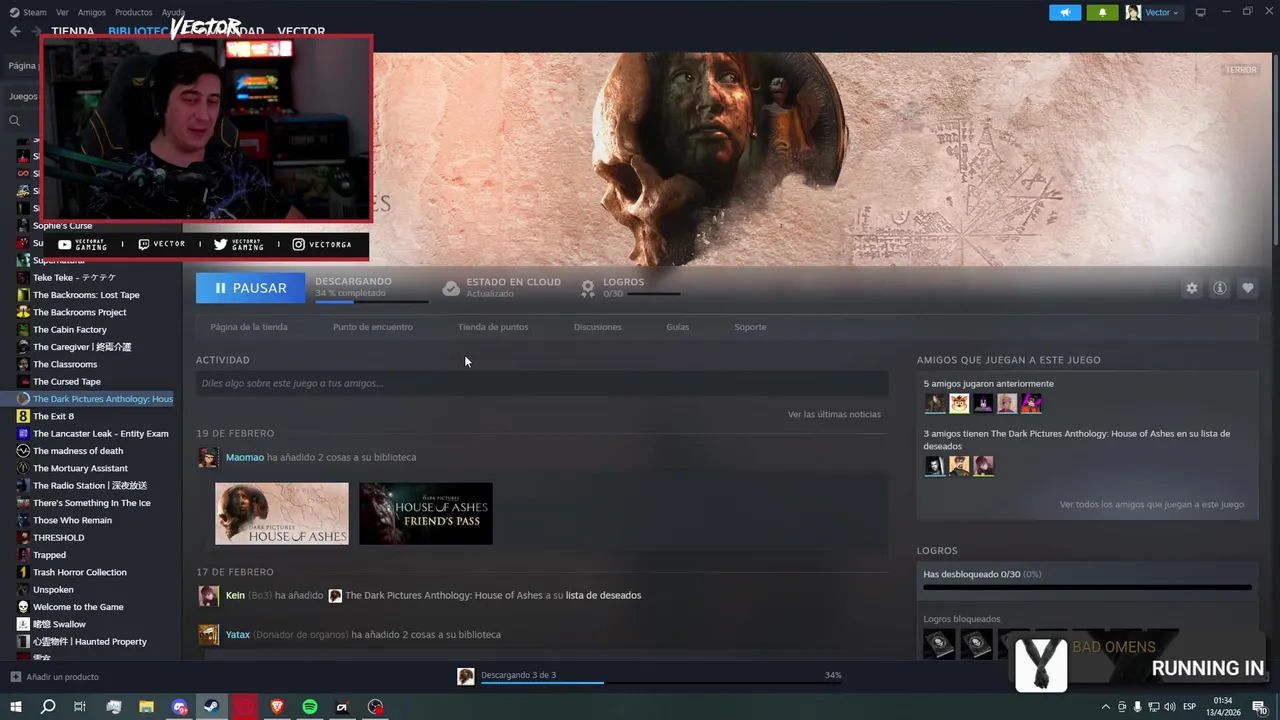Click the blue announcements megaphone icon
Image resolution: width=1280 pixels, height=720 pixels.
pyautogui.click(x=1065, y=12)
